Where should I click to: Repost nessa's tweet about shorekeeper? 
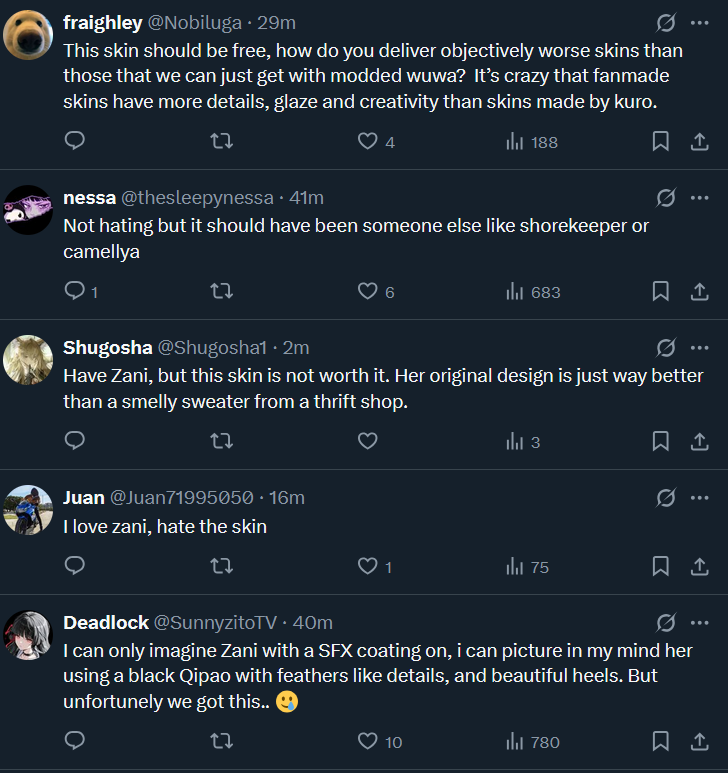click(x=222, y=292)
